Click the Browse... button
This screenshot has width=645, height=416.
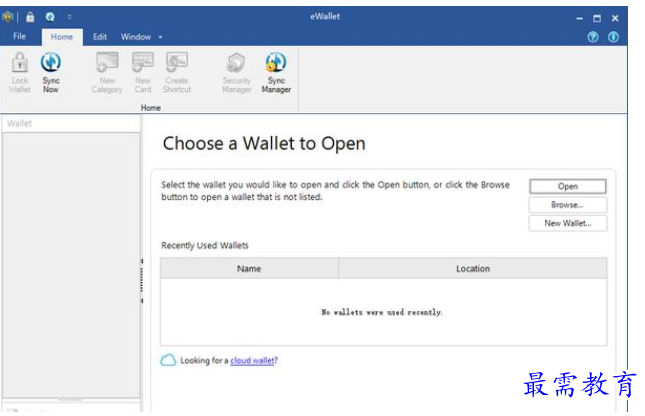pyautogui.click(x=568, y=205)
